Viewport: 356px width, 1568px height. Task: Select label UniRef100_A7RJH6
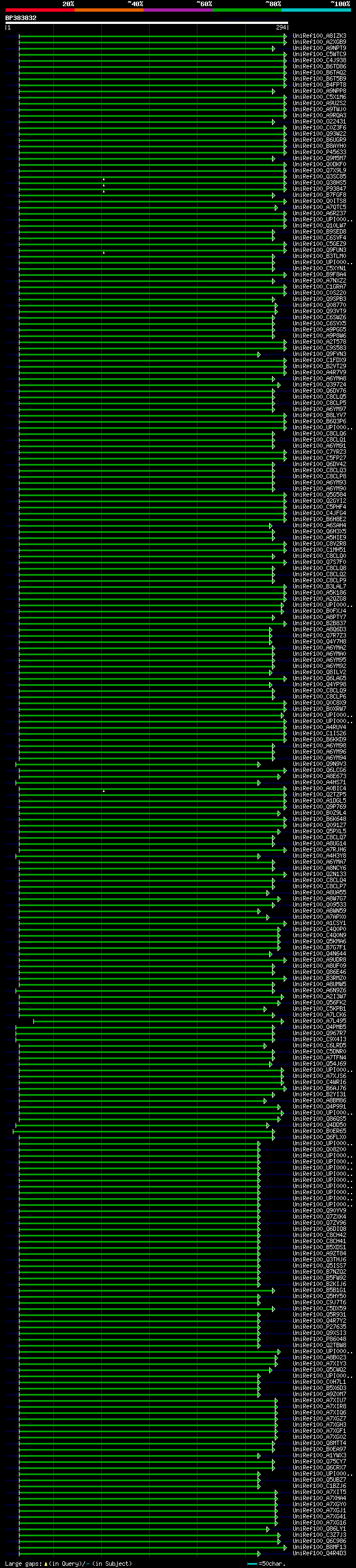319,850
